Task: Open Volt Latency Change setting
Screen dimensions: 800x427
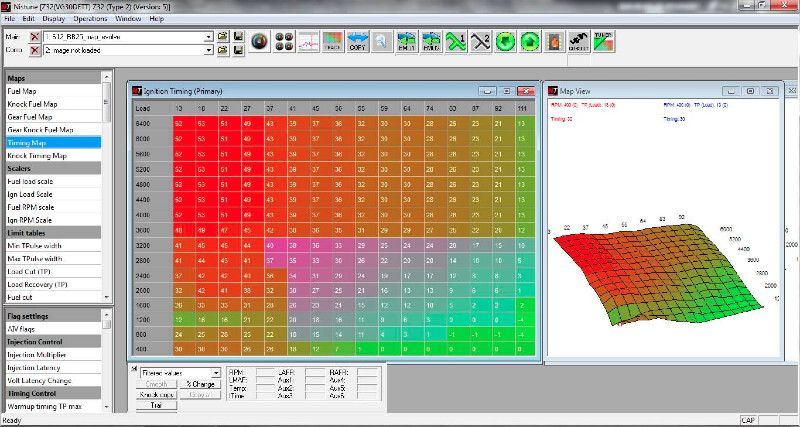Action: (x=53, y=381)
